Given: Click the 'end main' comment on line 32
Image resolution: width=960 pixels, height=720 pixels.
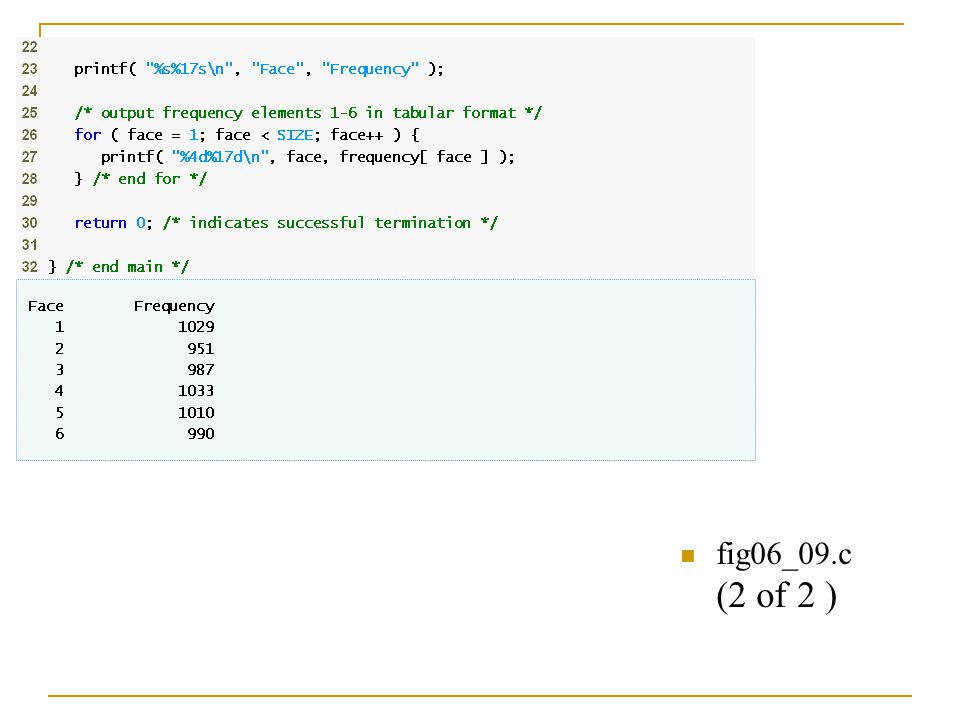Looking at the screenshot, I should point(127,267).
